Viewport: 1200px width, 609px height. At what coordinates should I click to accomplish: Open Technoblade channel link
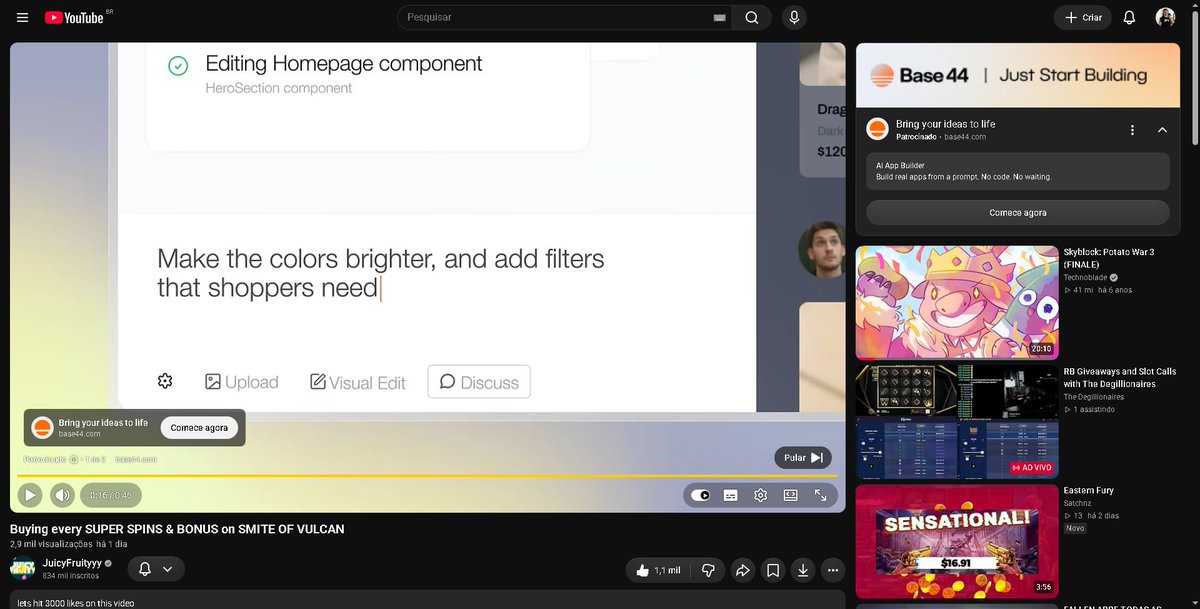[x=1084, y=278]
